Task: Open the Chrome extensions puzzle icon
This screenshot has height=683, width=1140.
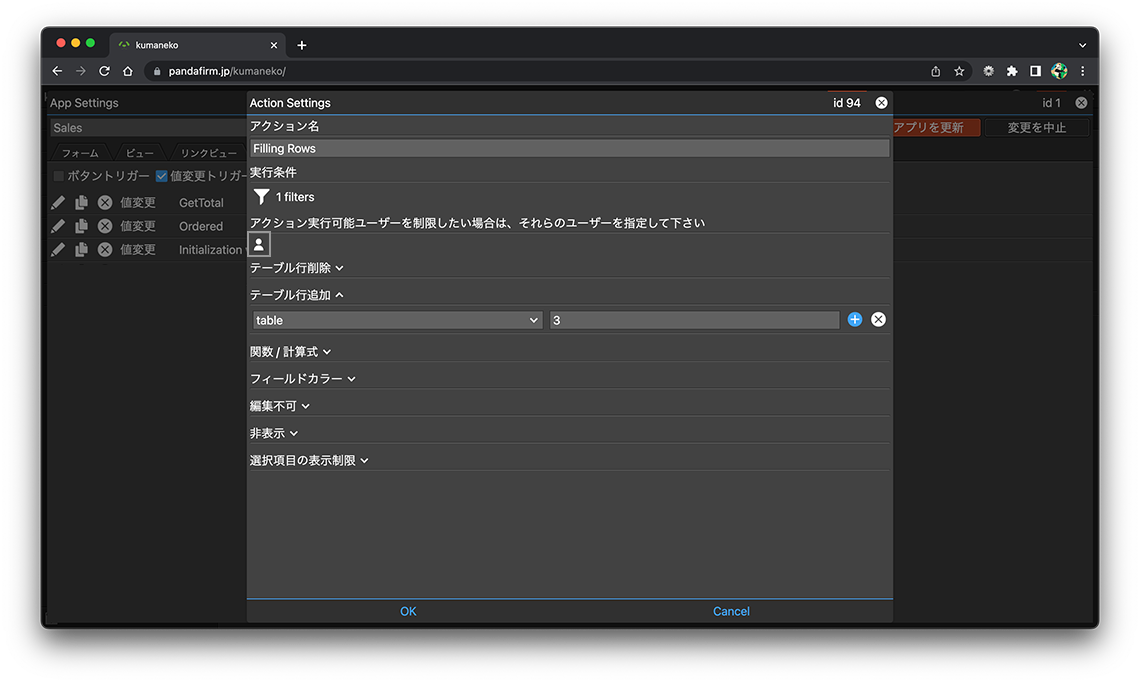Action: 1012,71
